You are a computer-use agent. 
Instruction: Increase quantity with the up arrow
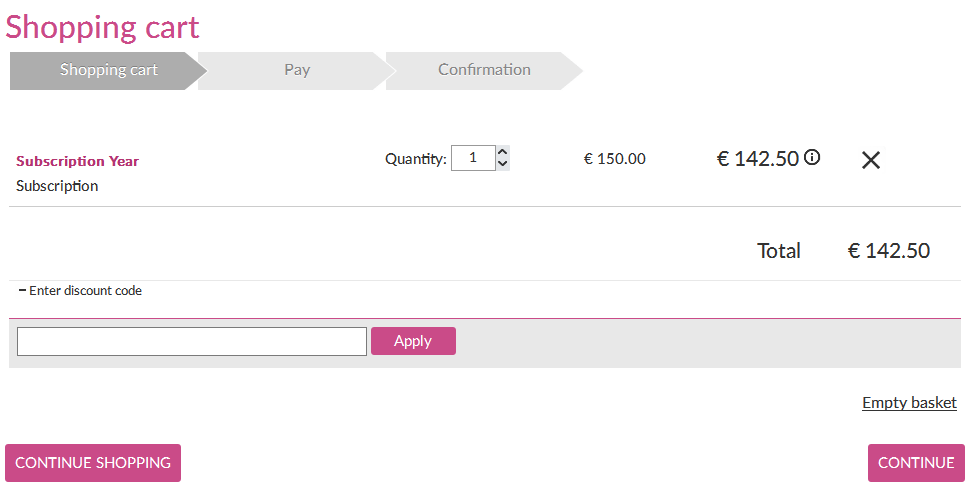503,152
